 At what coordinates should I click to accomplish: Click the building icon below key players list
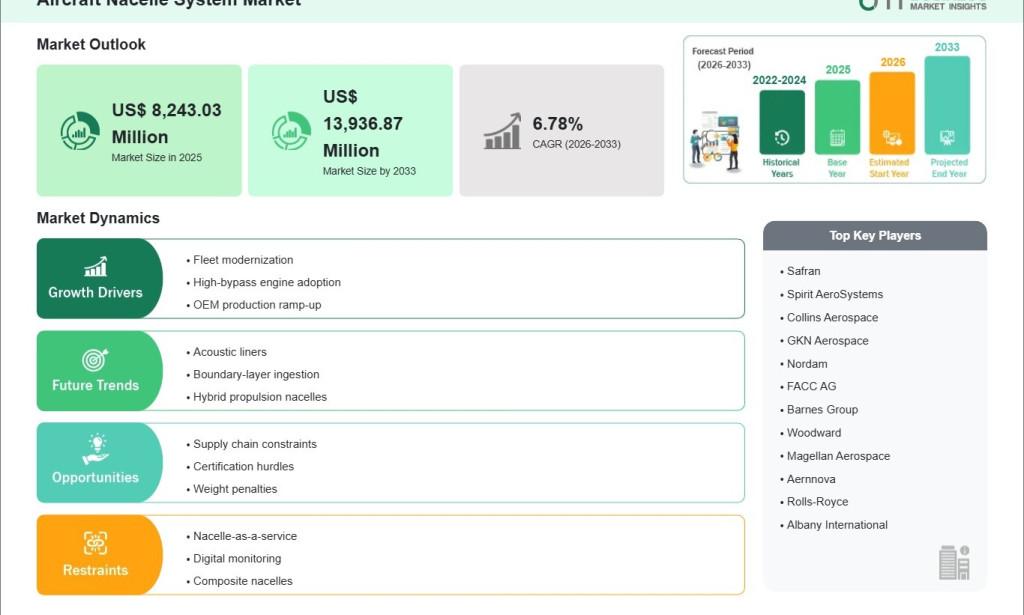tap(954, 562)
